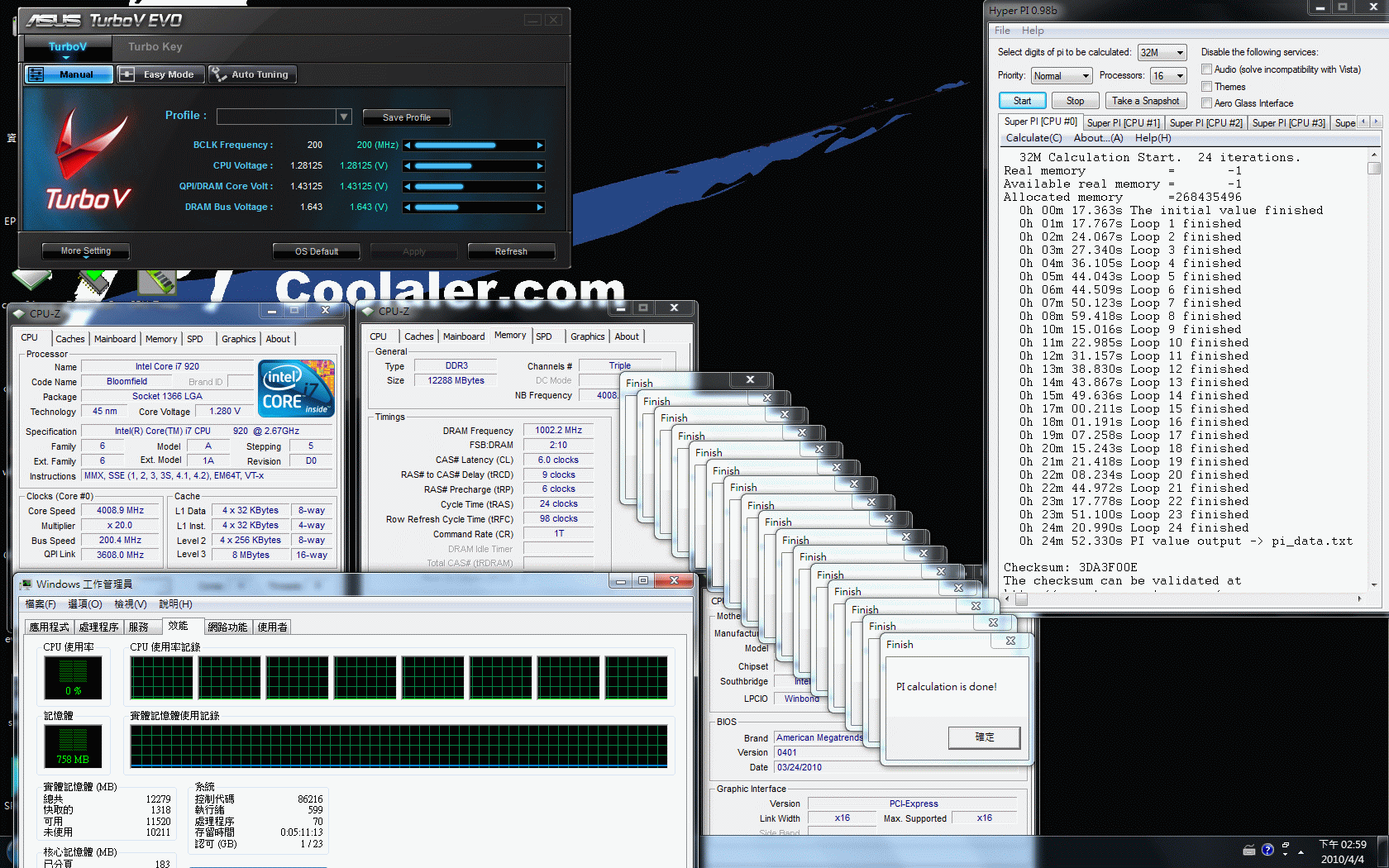Click the Windows Task Manager title bar icon
1389x868 pixels.
coord(26,584)
